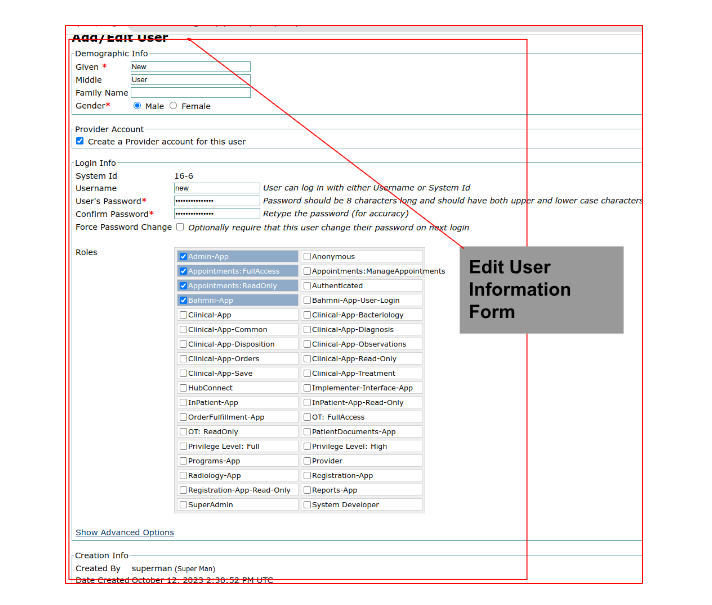Check the PatientDocuments-App role
Viewport: 712px width, 605px height.
tap(307, 431)
